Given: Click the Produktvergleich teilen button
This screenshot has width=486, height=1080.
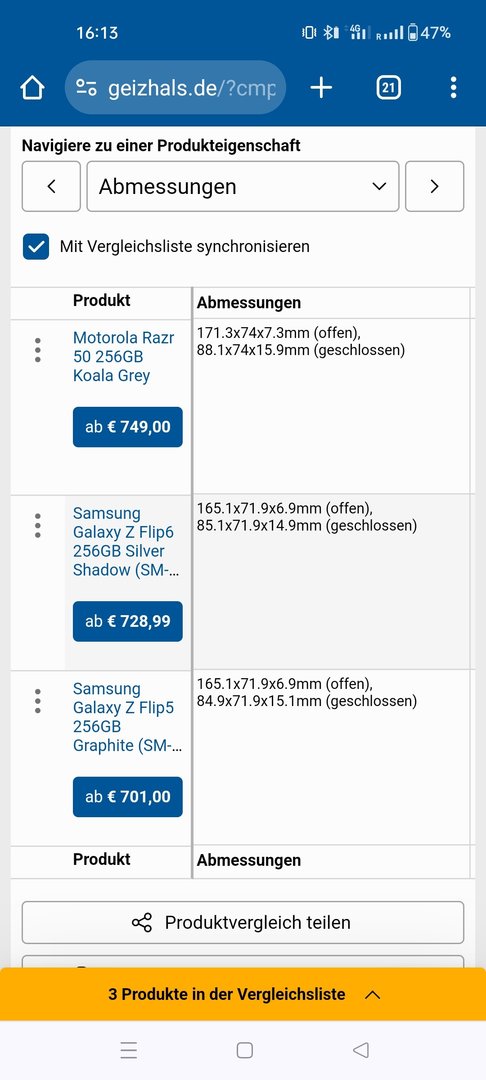Looking at the screenshot, I should [243, 922].
